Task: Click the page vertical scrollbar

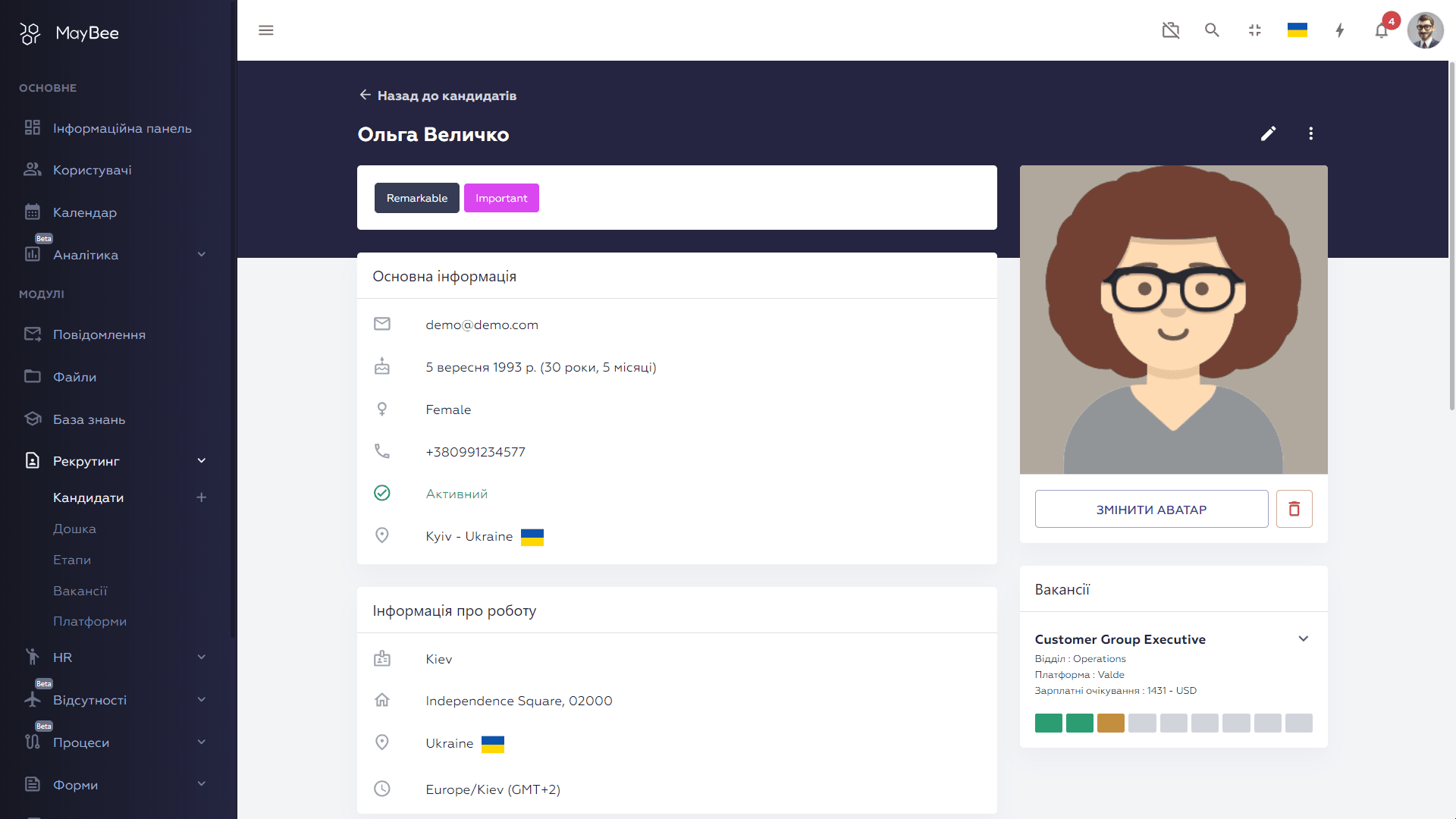Action: [x=1452, y=235]
